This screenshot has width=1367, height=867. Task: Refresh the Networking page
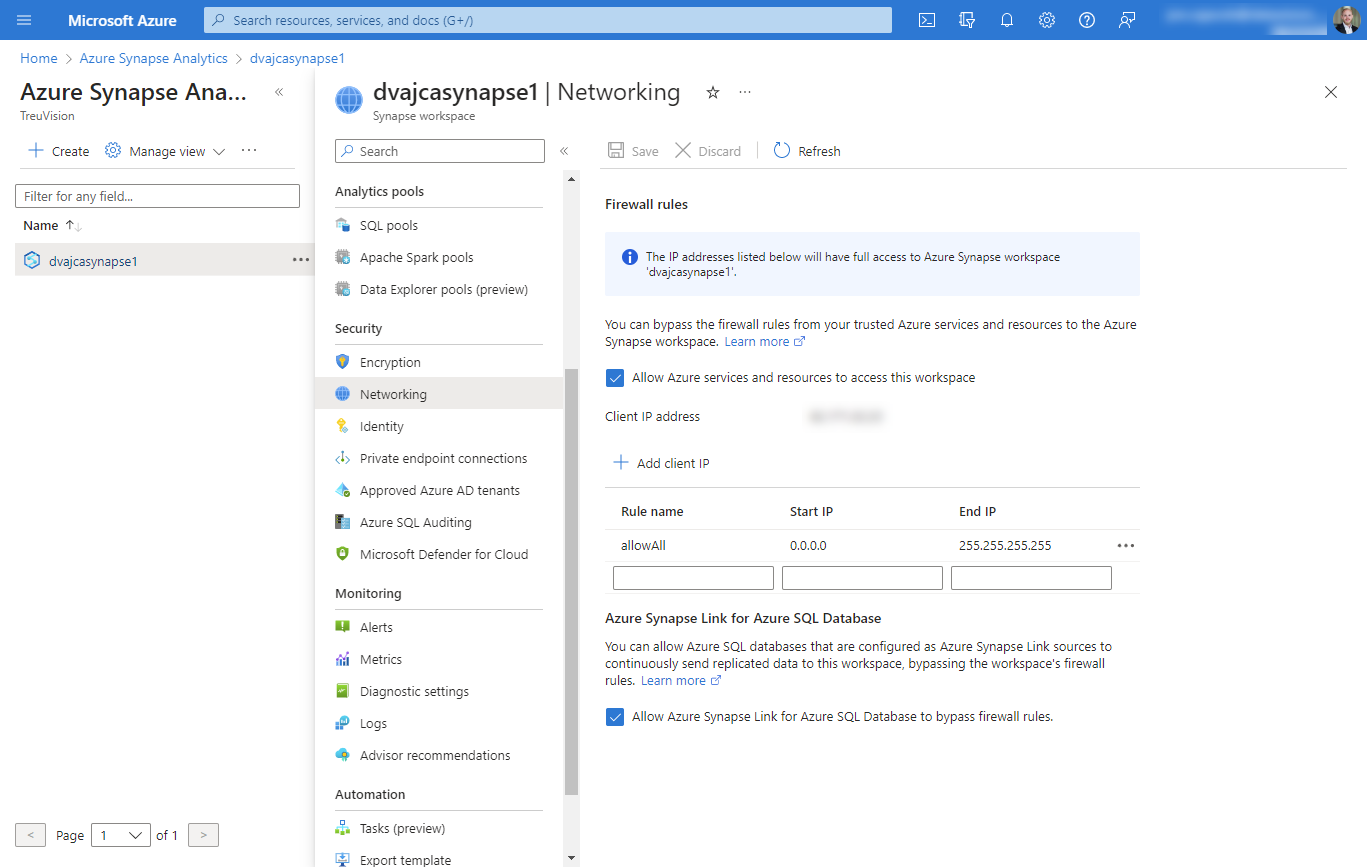point(807,151)
